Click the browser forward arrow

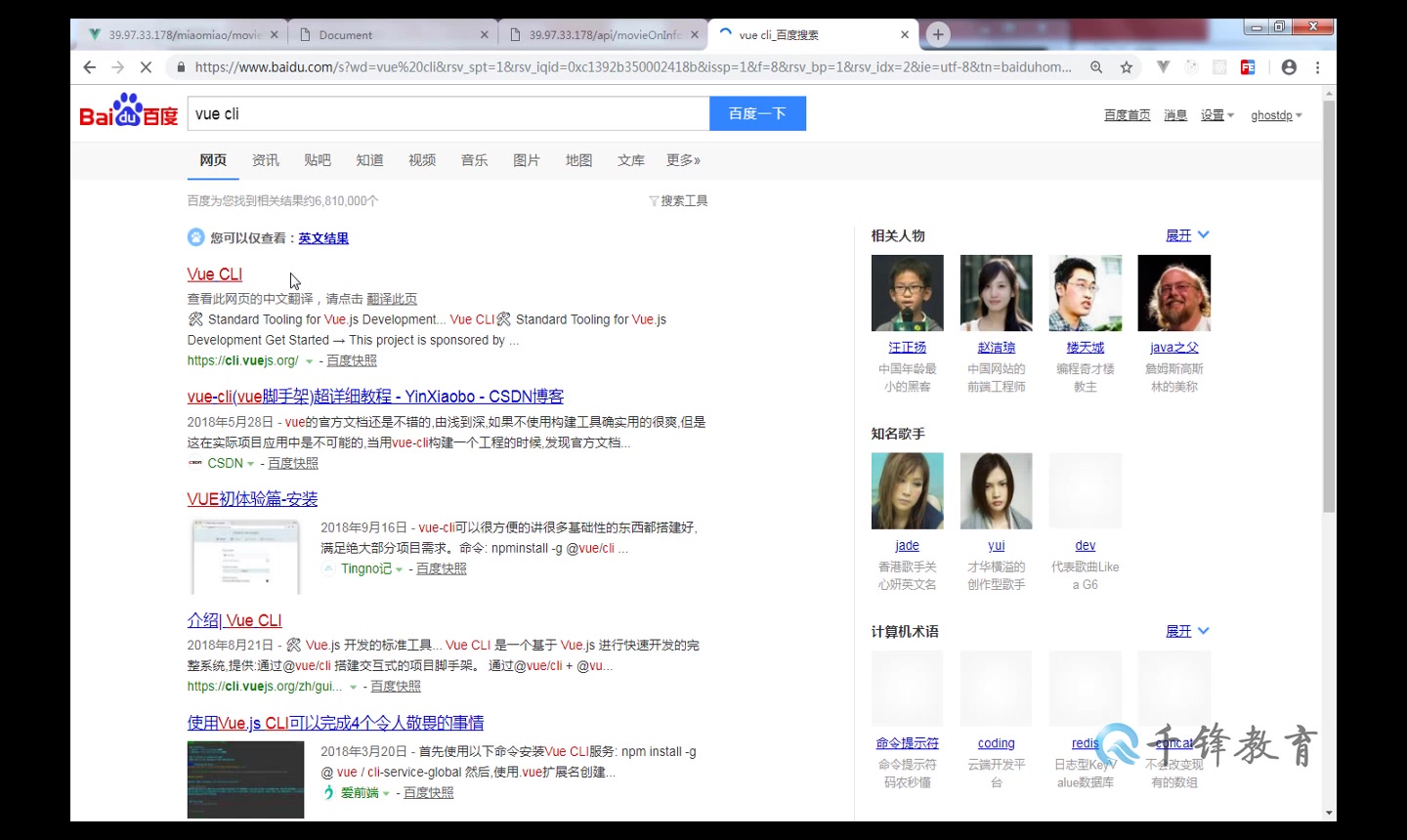(x=118, y=67)
